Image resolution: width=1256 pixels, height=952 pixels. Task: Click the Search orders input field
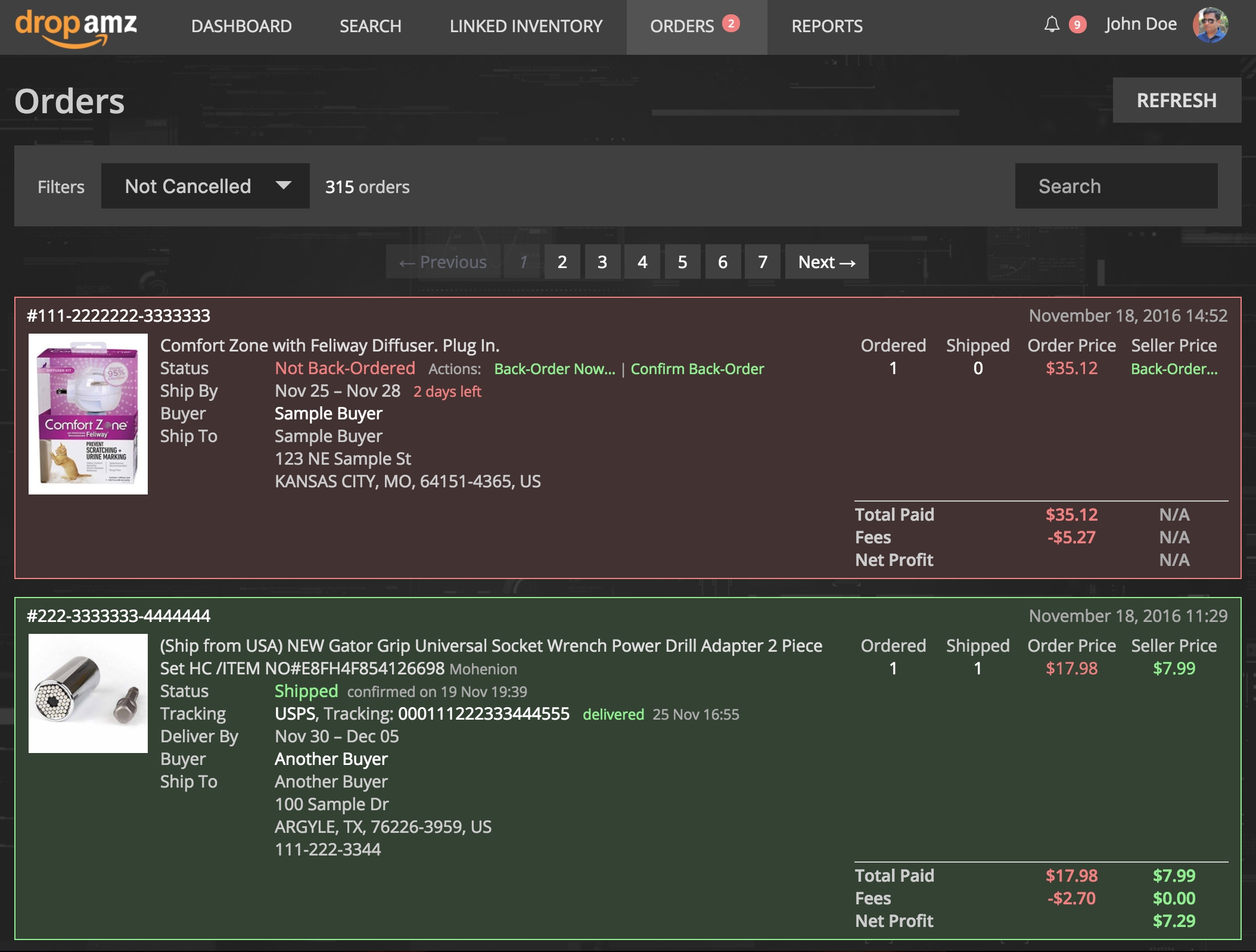tap(1118, 185)
